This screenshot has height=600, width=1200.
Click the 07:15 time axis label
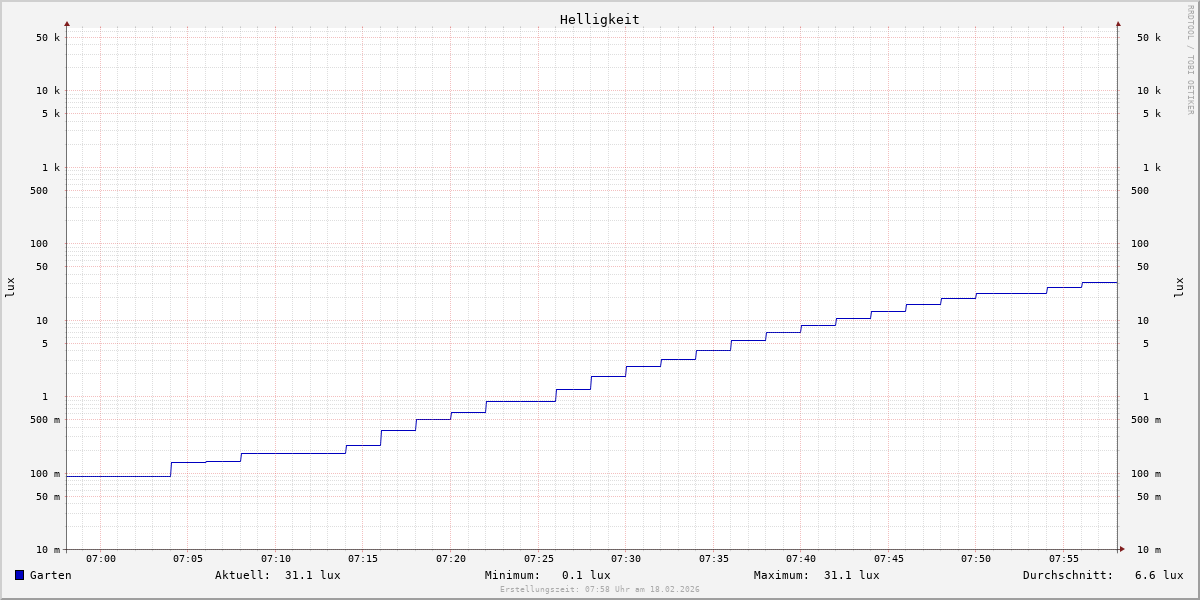pyautogui.click(x=363, y=559)
